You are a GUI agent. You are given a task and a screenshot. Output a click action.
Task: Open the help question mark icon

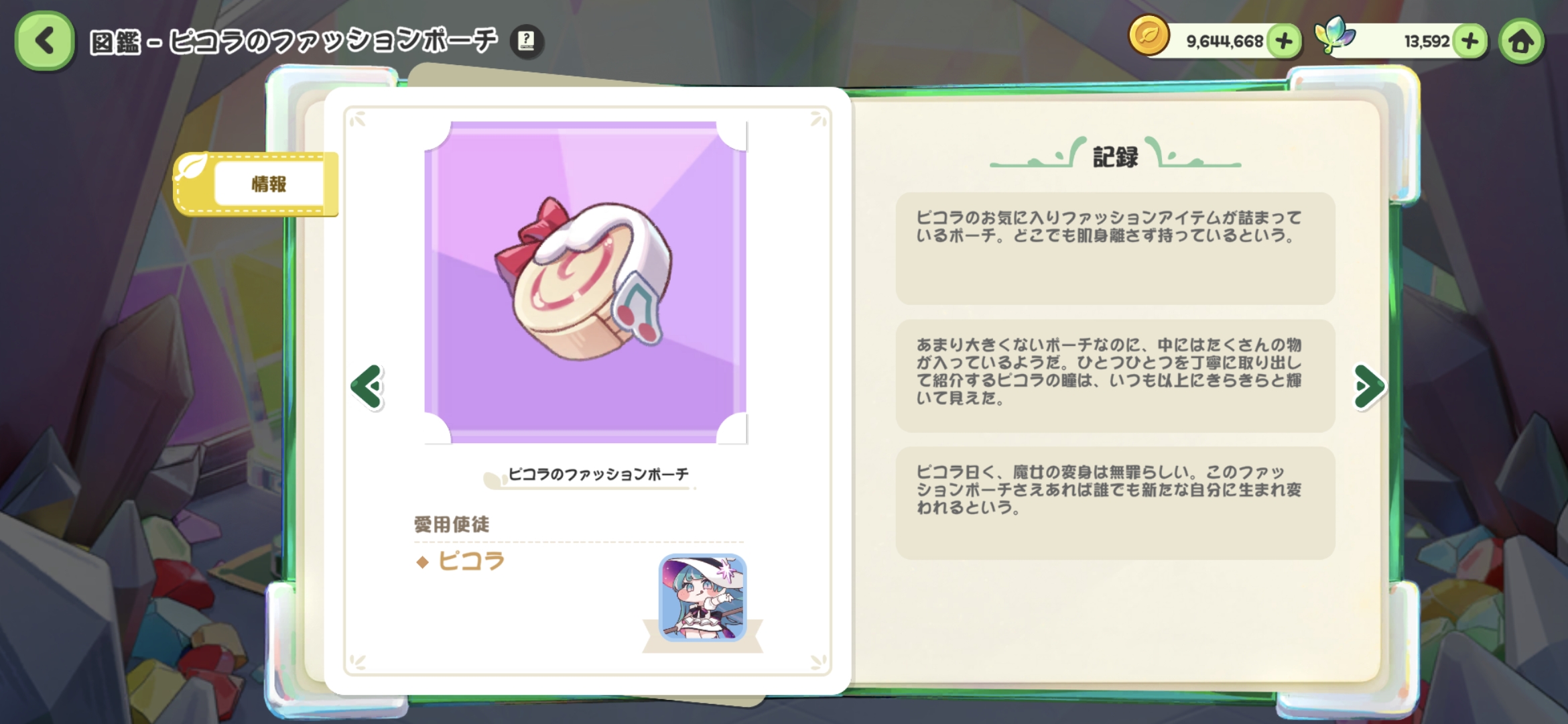coord(527,40)
